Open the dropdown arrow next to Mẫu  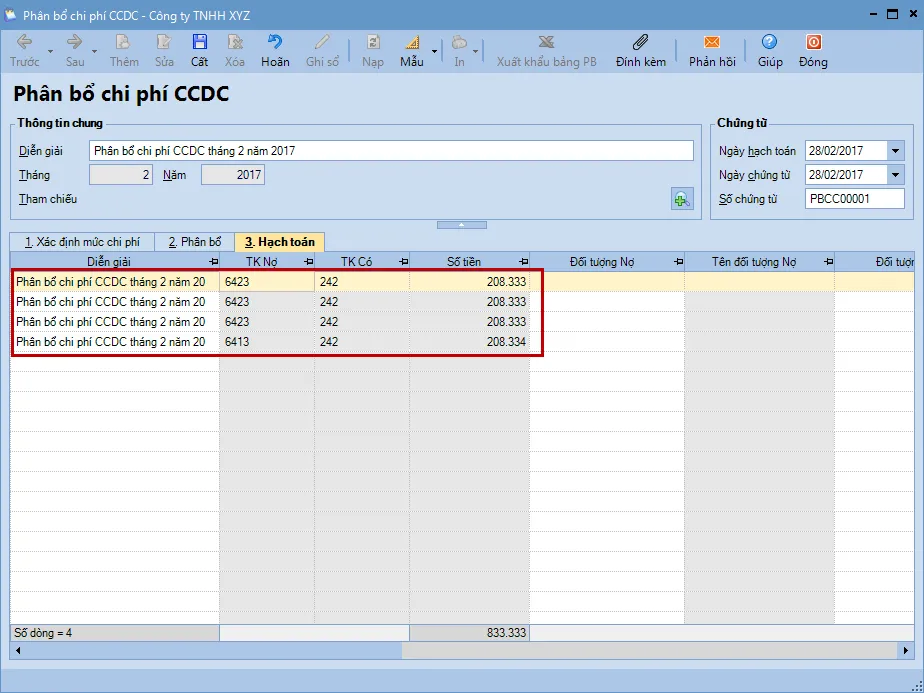(x=435, y=50)
